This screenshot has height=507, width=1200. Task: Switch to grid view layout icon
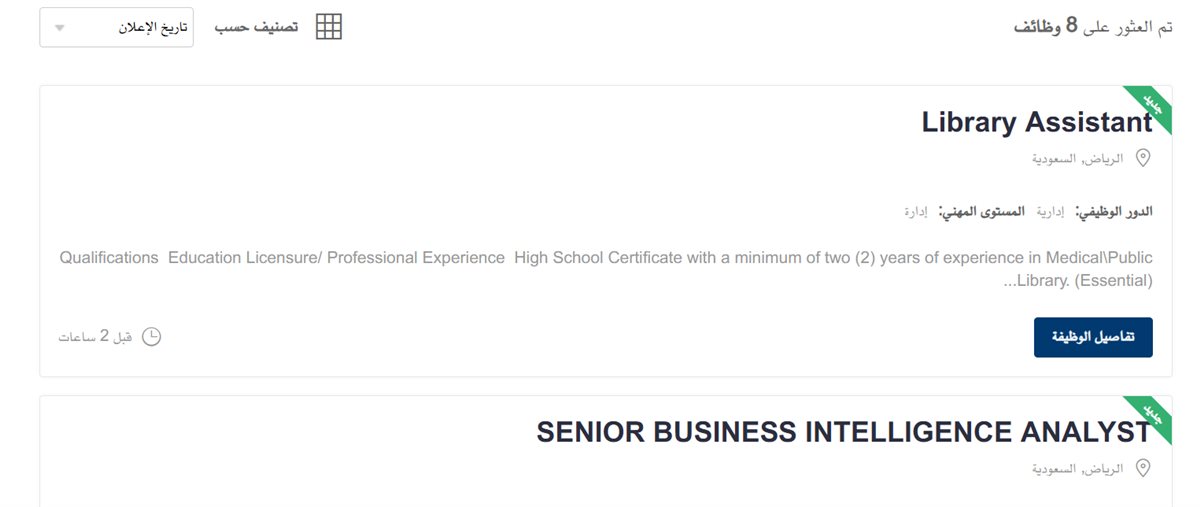pyautogui.click(x=329, y=27)
